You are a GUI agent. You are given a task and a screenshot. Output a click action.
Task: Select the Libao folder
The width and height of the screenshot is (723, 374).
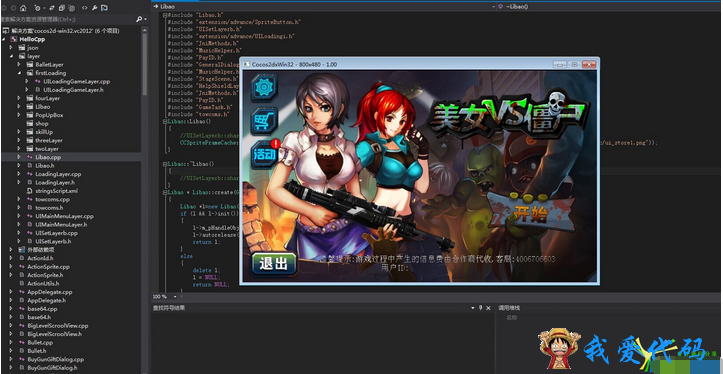[x=43, y=107]
